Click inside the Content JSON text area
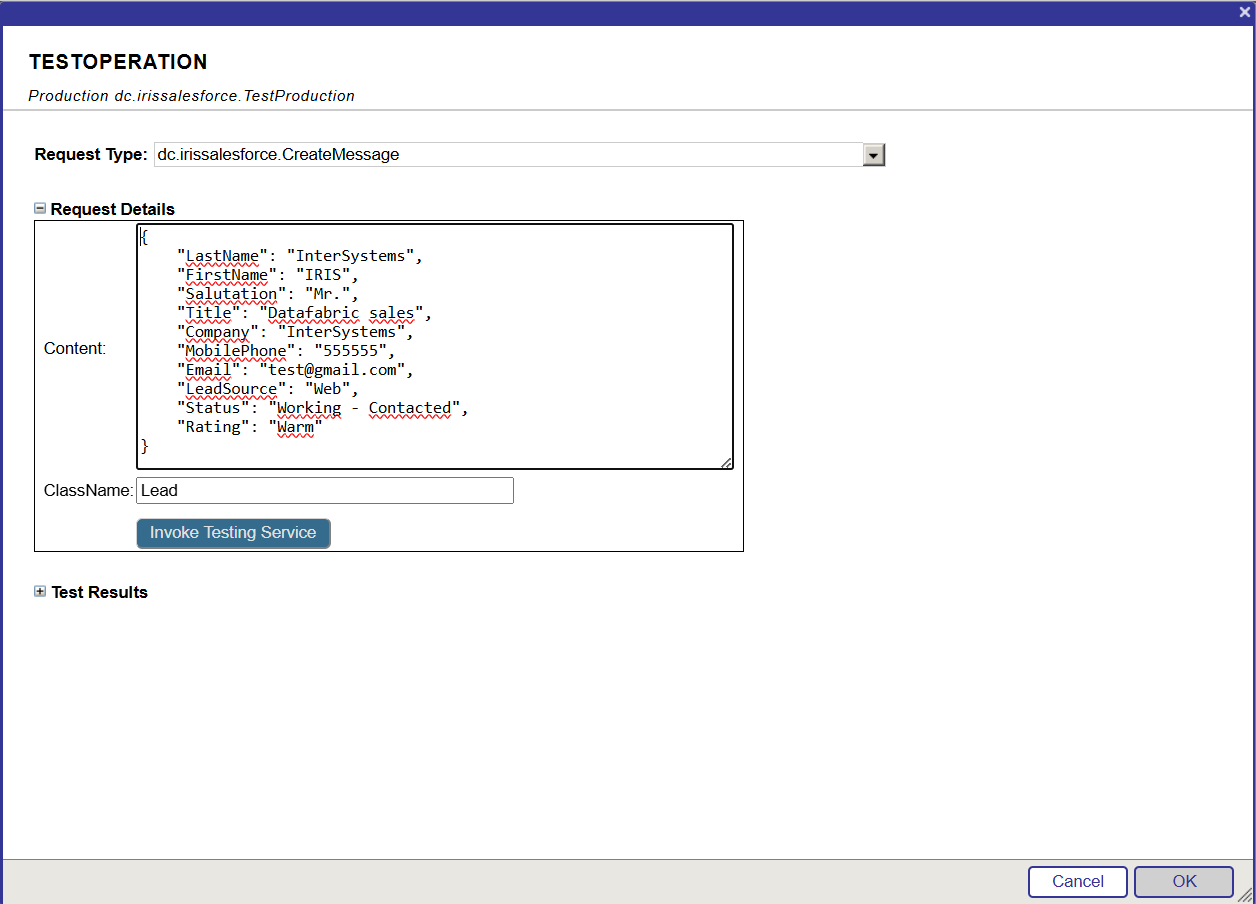1256x904 pixels. [x=435, y=346]
